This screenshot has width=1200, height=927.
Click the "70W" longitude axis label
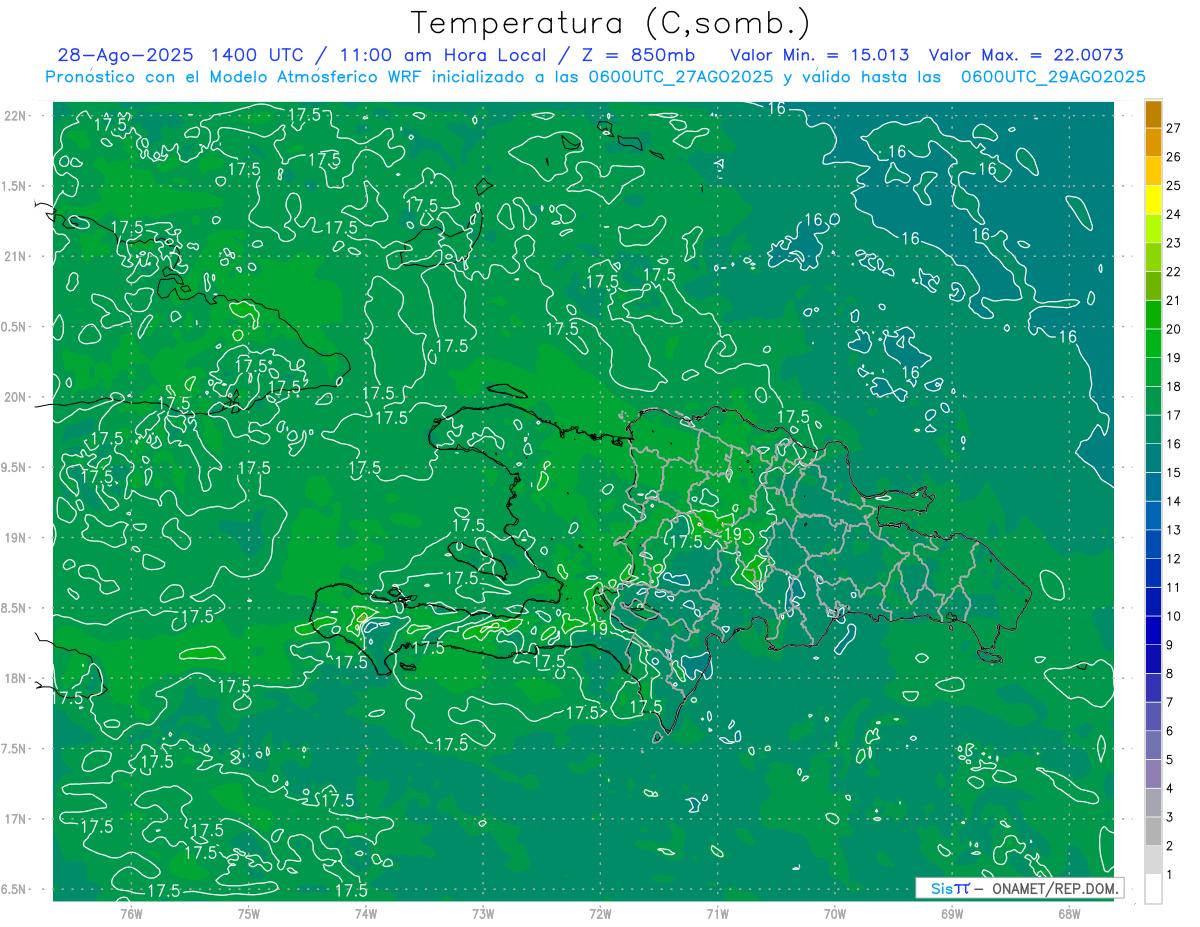click(x=835, y=913)
